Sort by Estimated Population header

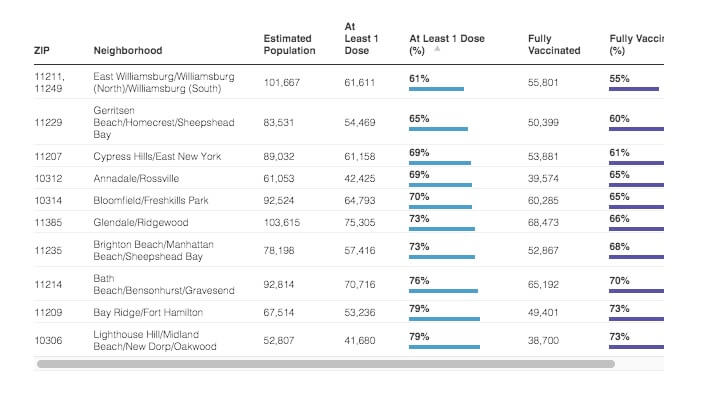click(290, 45)
